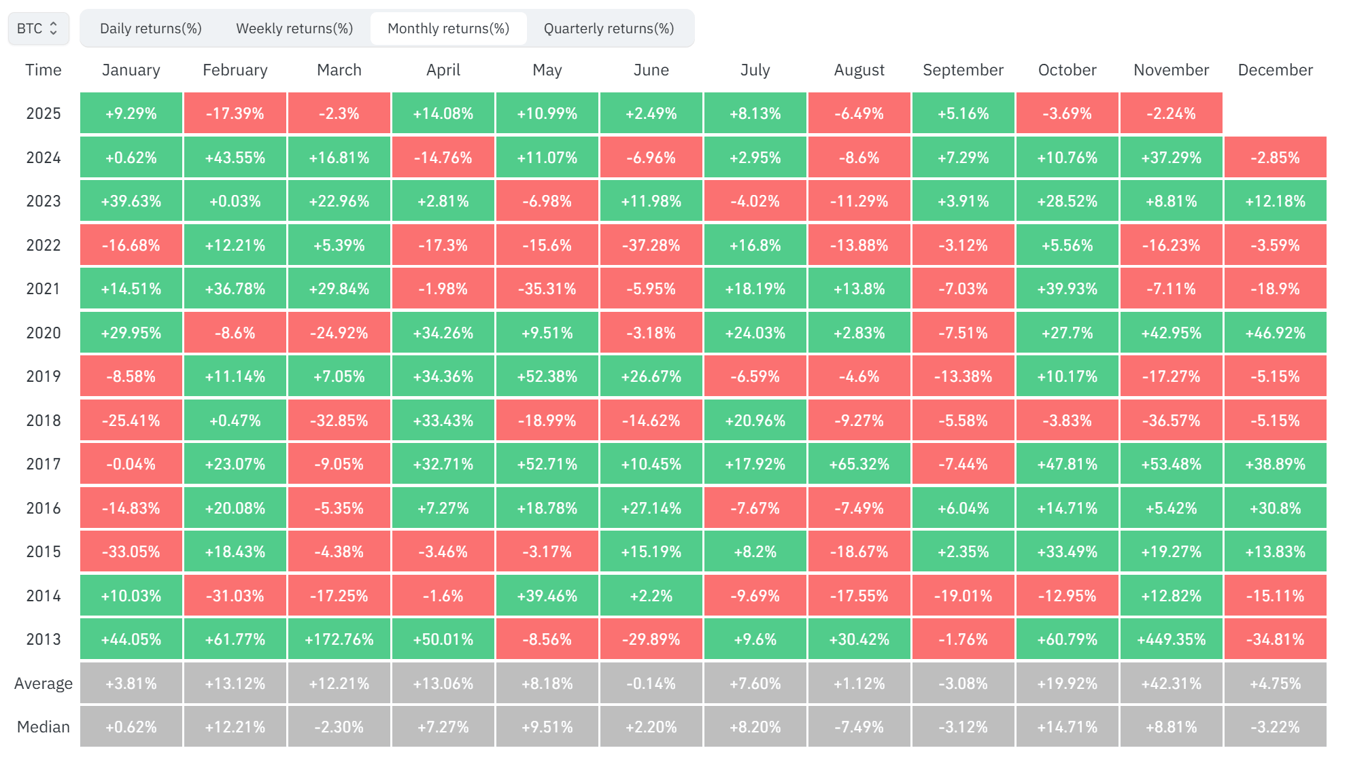1366x763 pixels.
Task: Switch to the Weekly returns(%) tab
Action: click(294, 28)
